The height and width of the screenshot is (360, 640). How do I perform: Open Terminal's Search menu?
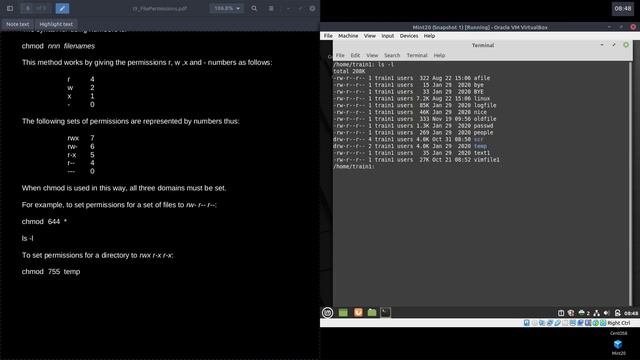click(392, 55)
